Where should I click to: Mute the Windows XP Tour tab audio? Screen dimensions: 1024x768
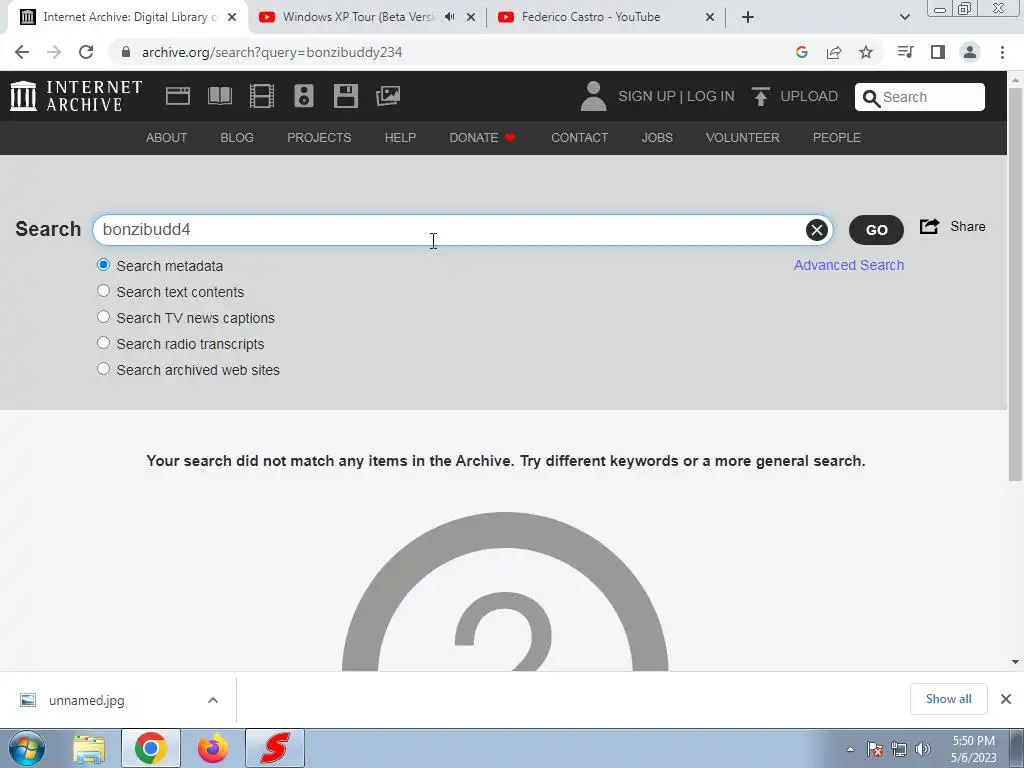tap(449, 17)
